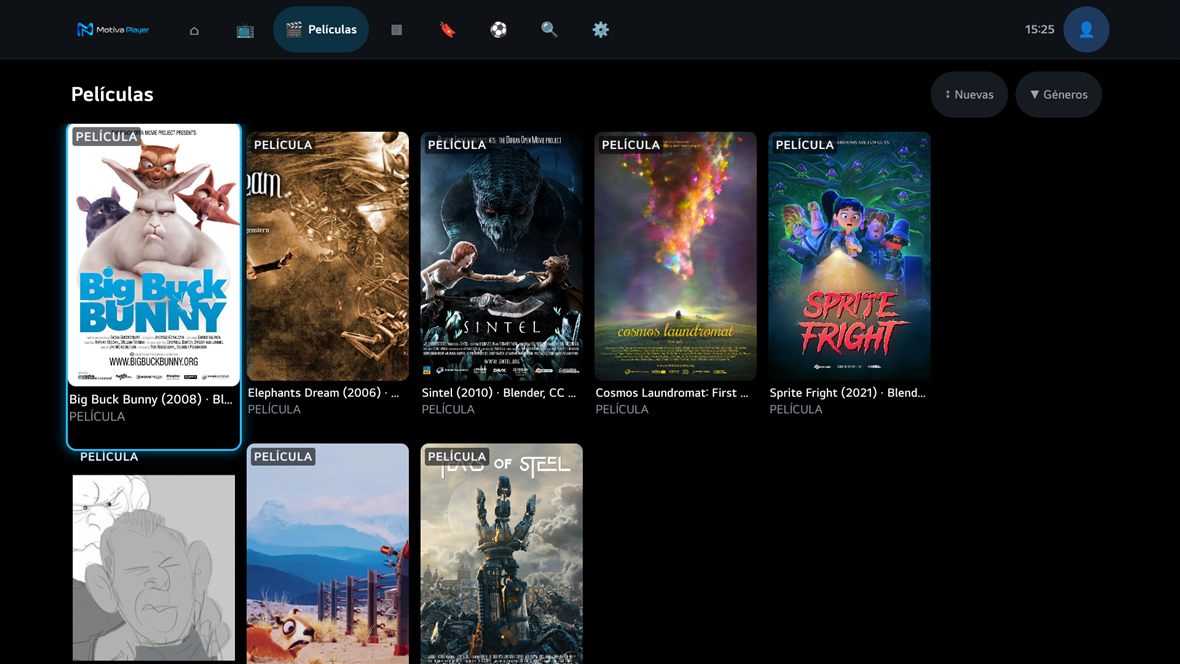Open the Sintel movie poster
This screenshot has width=1180, height=664.
click(x=502, y=256)
